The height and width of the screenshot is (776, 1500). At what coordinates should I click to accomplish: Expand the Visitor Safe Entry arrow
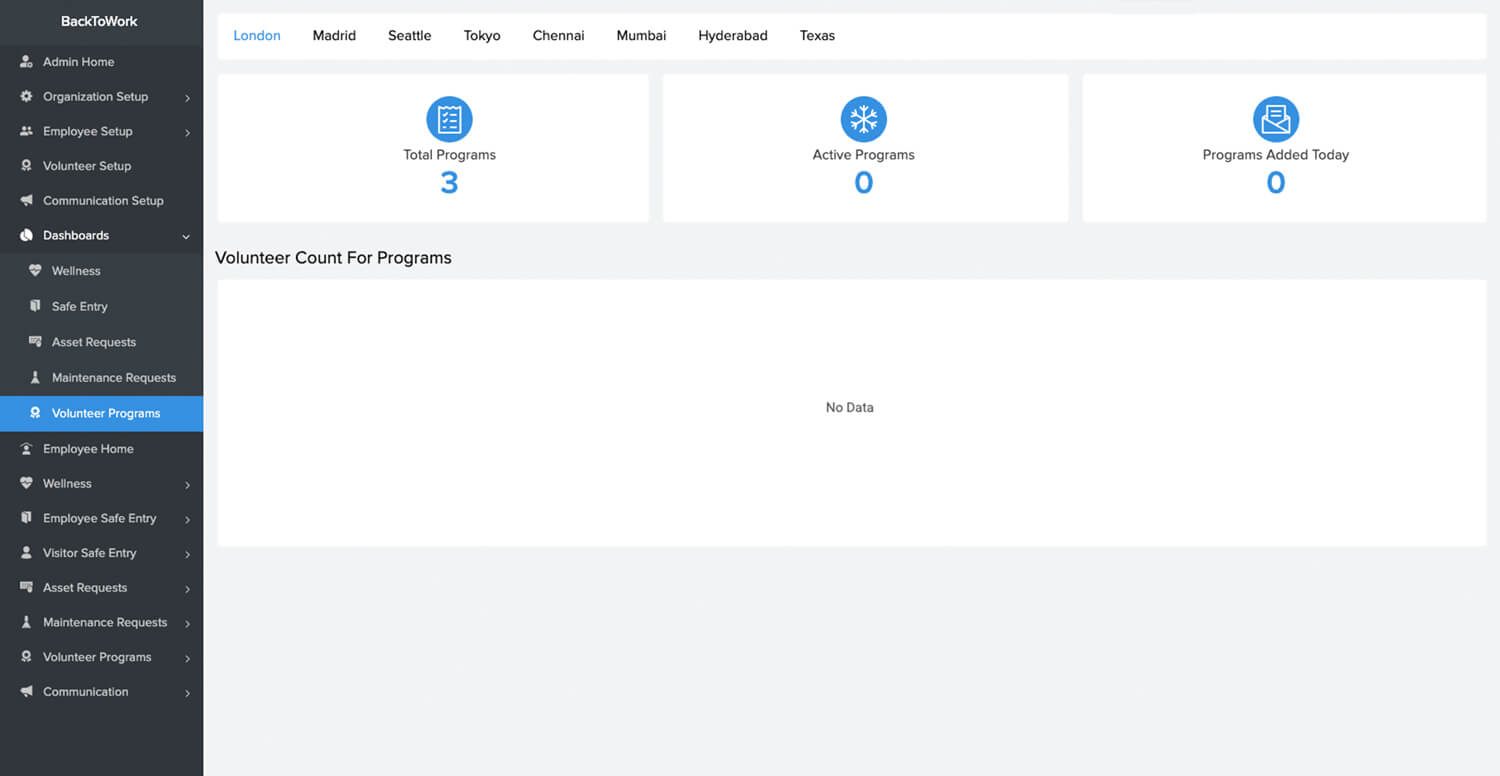pyautogui.click(x=187, y=554)
